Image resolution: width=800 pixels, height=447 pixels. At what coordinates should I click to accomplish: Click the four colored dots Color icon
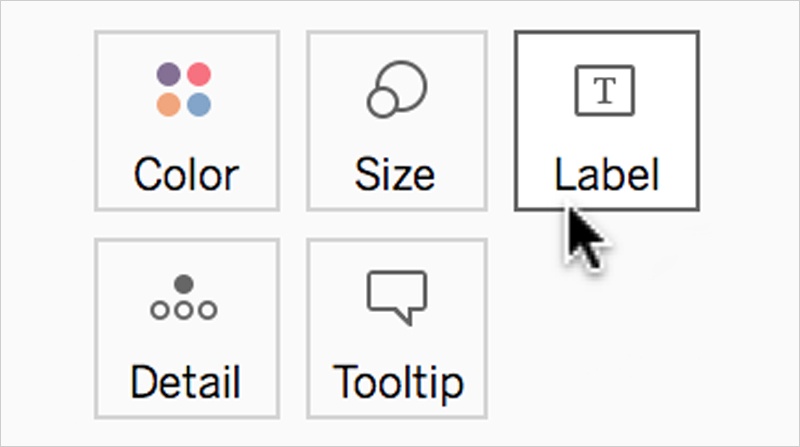(184, 89)
